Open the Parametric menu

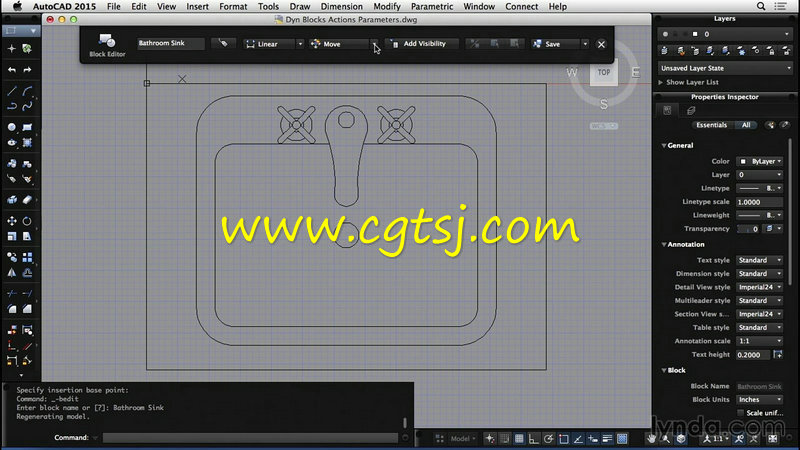[x=432, y=6]
